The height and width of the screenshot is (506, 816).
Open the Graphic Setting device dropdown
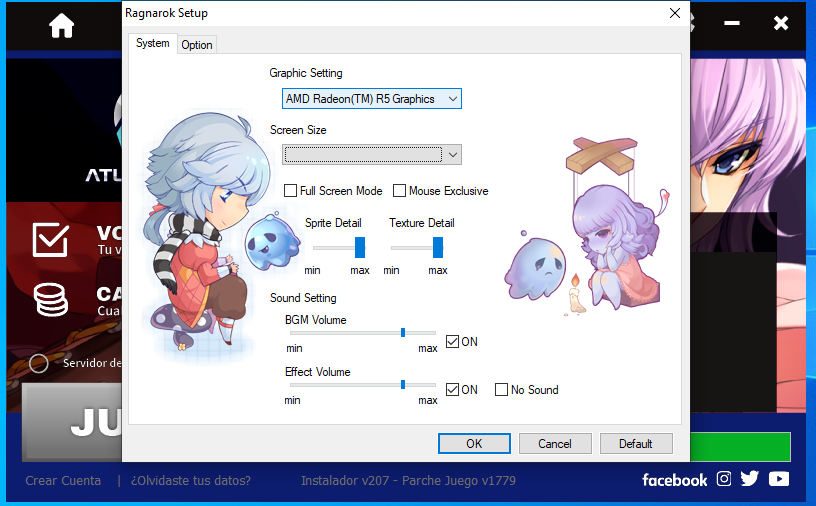tap(372, 98)
